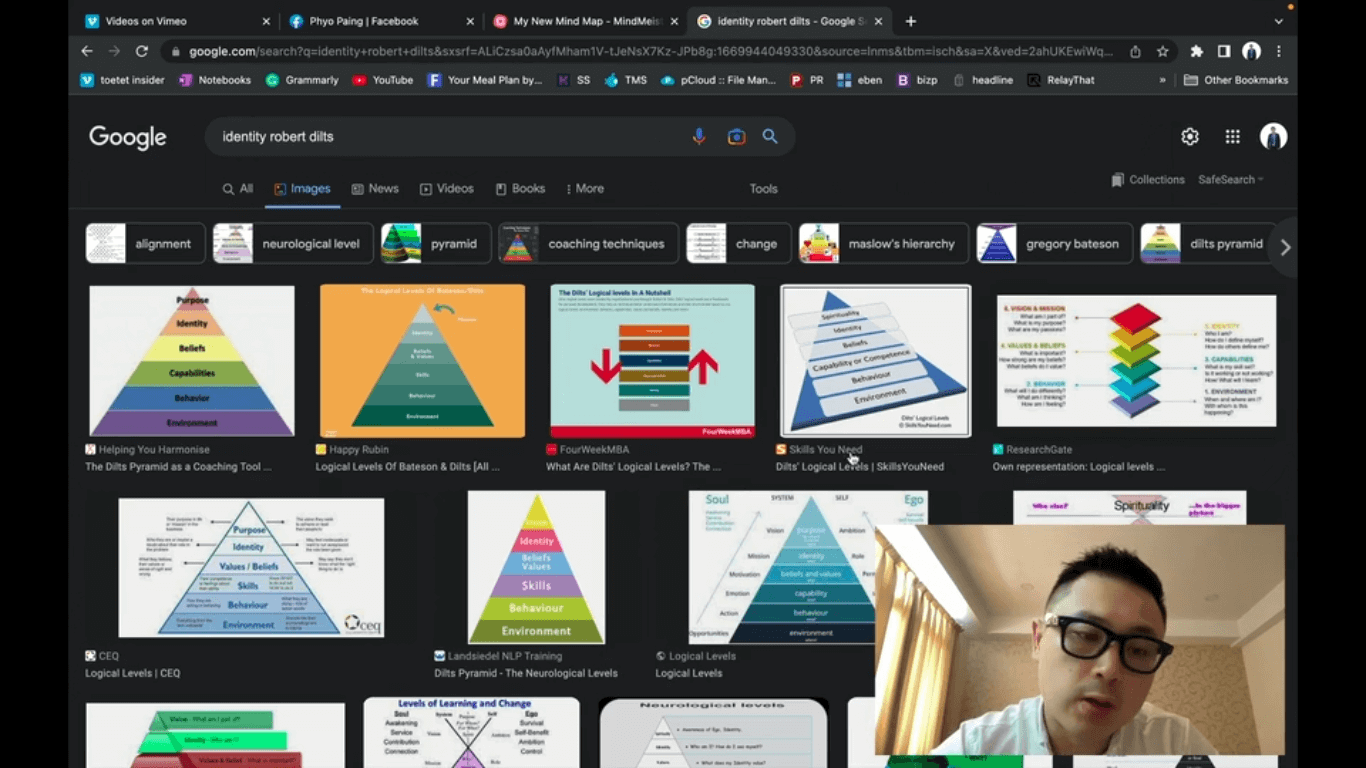Go back with the browser back arrow
1366x768 pixels.
point(87,51)
